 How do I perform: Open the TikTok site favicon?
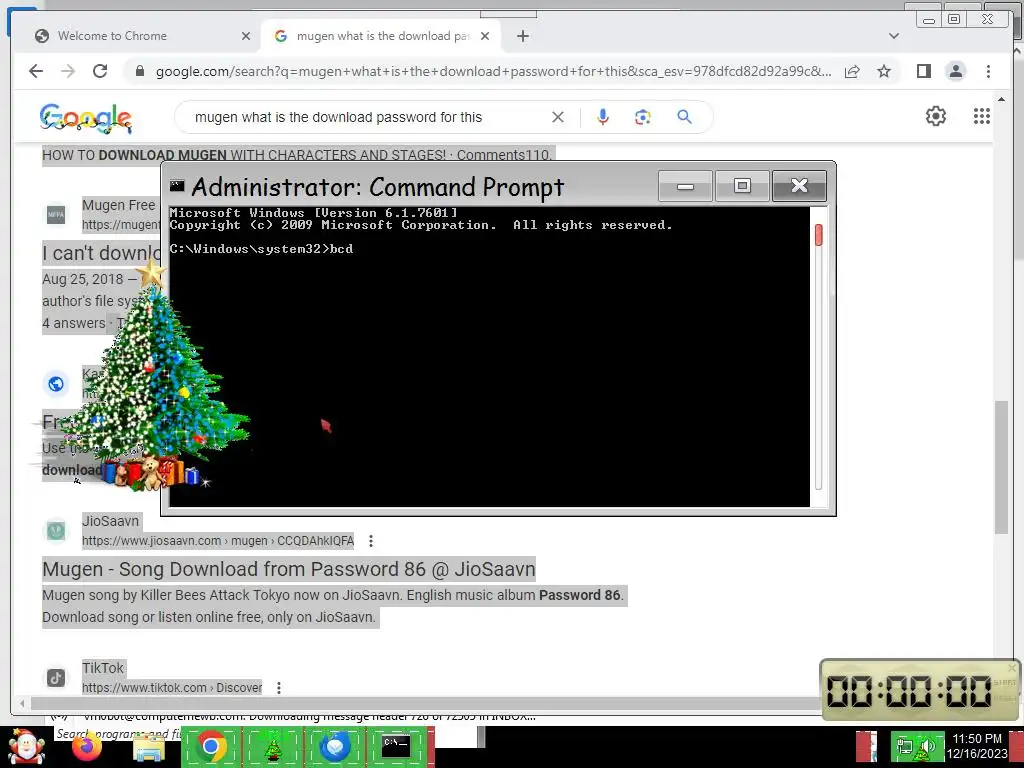tap(56, 677)
